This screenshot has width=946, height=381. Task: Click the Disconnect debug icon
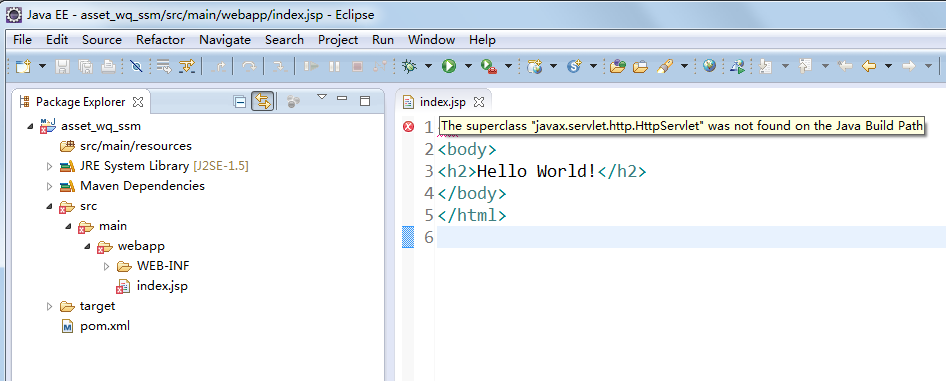[380, 66]
